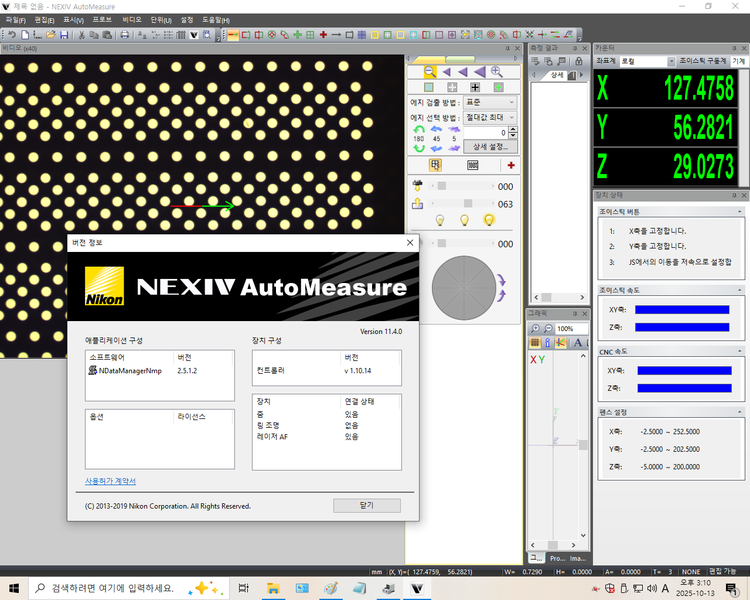Click the print icon in the main toolbar
The height and width of the screenshot is (600, 750).
pyautogui.click(x=124, y=35)
